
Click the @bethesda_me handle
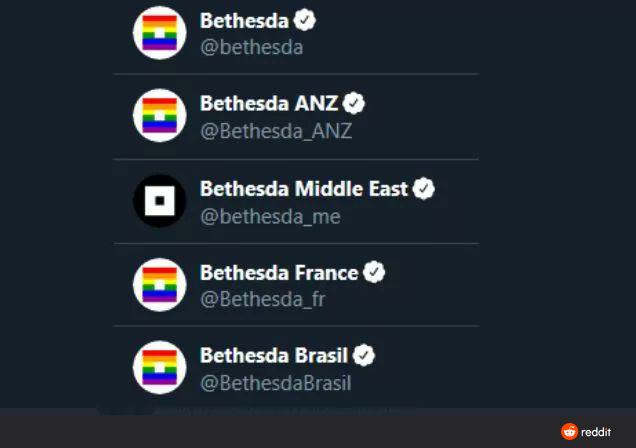point(270,215)
